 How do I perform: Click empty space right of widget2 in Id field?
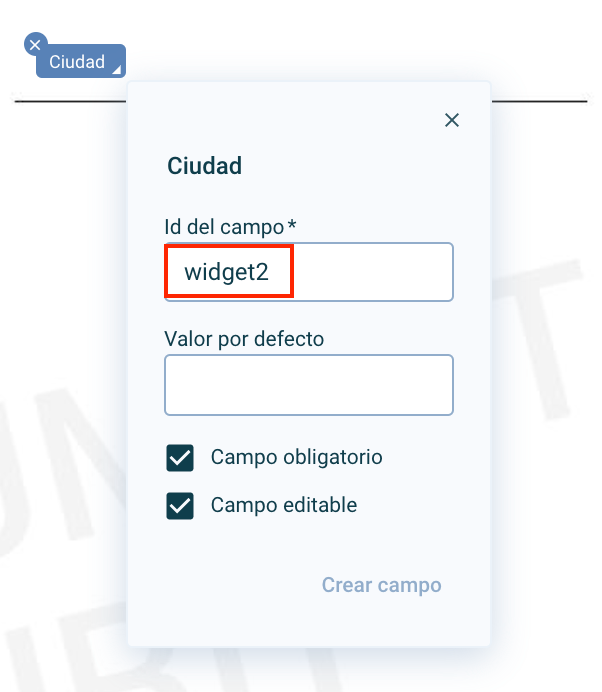pos(373,272)
